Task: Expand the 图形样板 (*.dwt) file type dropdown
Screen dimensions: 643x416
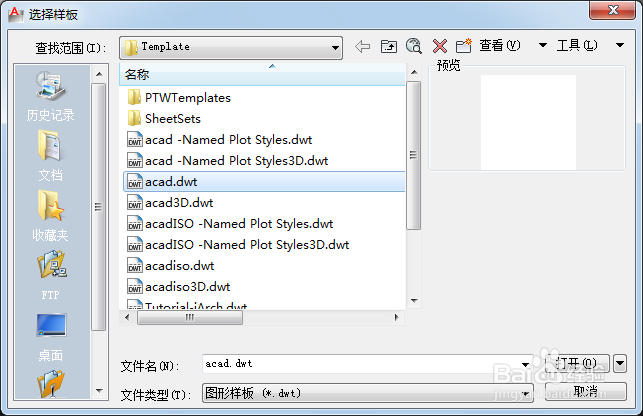Action: (526, 393)
